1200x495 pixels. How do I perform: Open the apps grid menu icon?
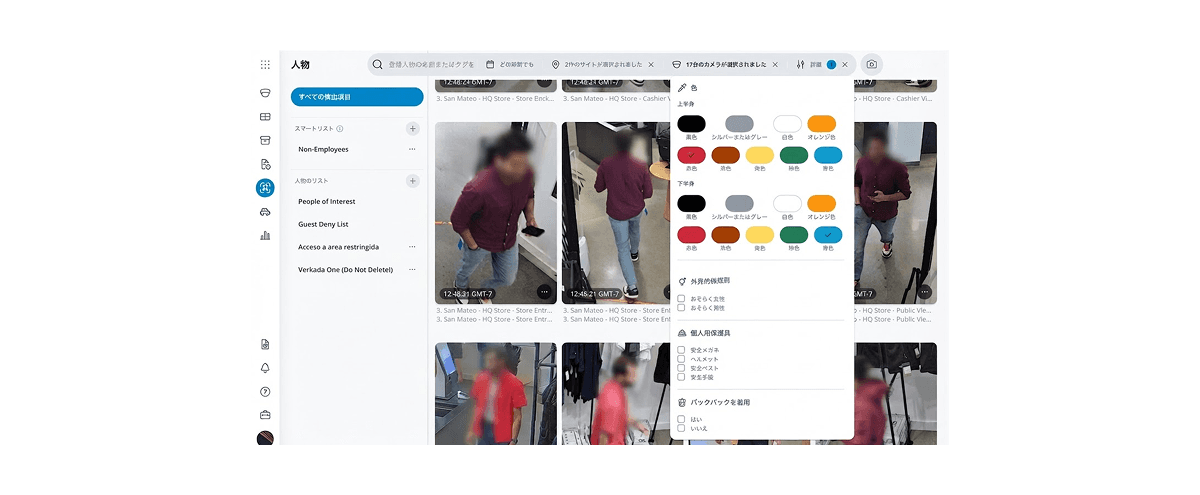click(265, 64)
